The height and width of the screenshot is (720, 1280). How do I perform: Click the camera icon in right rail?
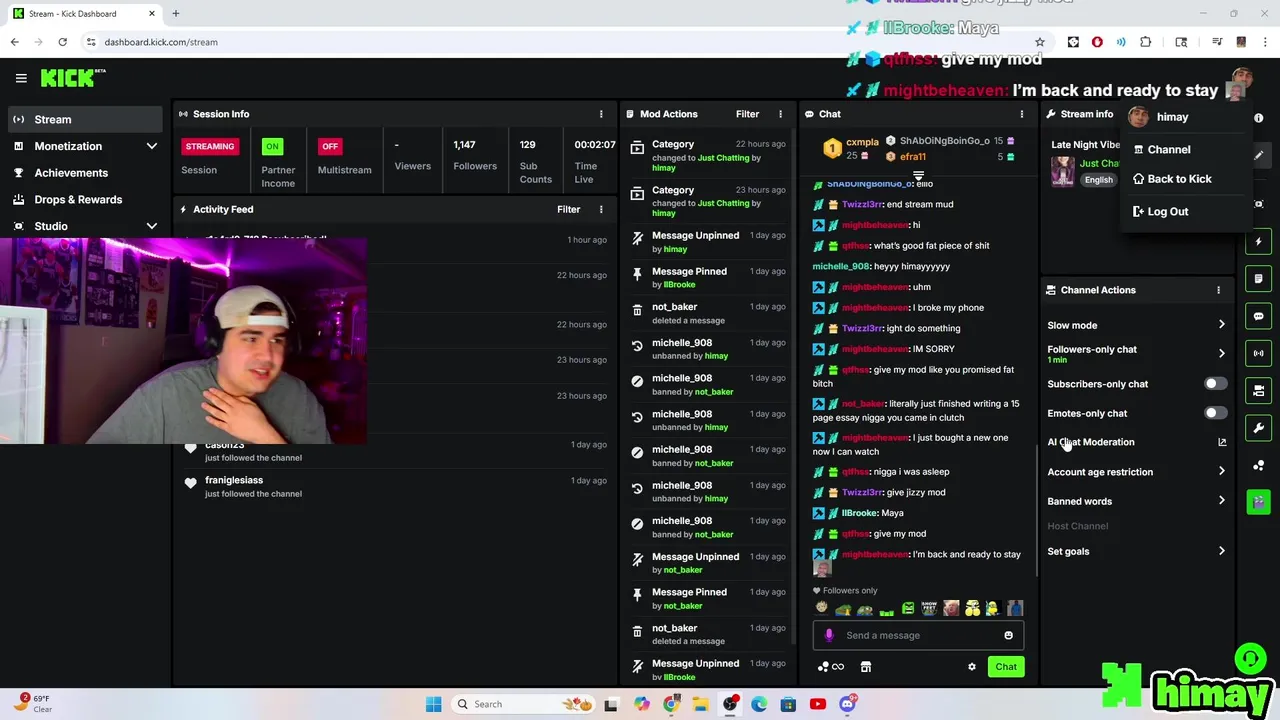1259,390
